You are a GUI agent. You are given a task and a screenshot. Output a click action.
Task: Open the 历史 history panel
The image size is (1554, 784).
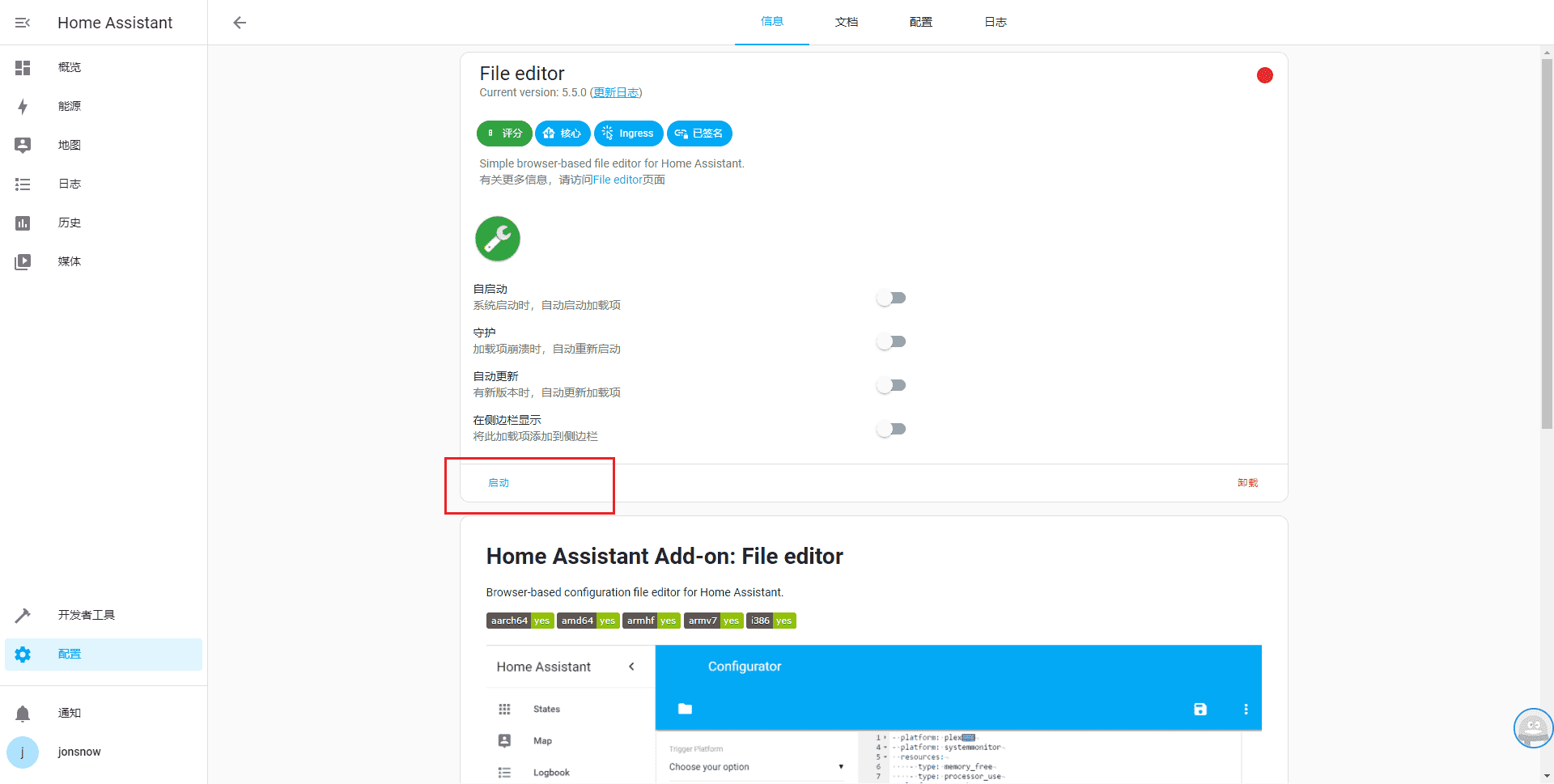[x=69, y=222]
